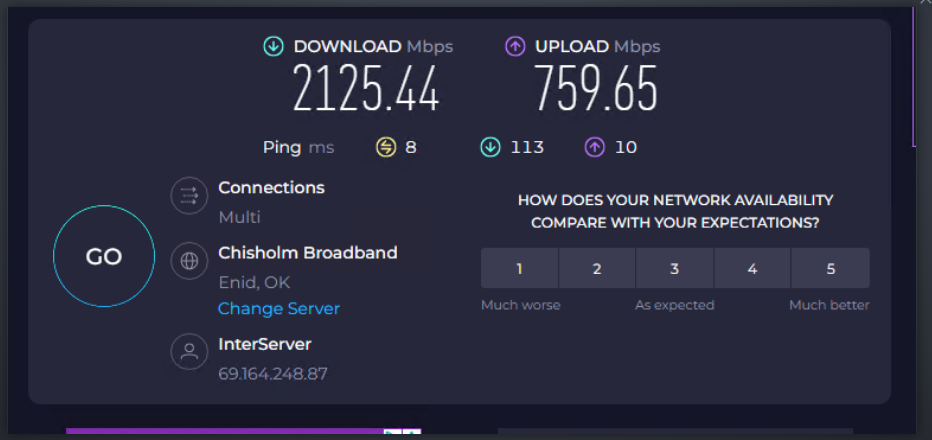Image resolution: width=932 pixels, height=440 pixels.
Task: Rate network availability as 2
Action: pyautogui.click(x=597, y=268)
